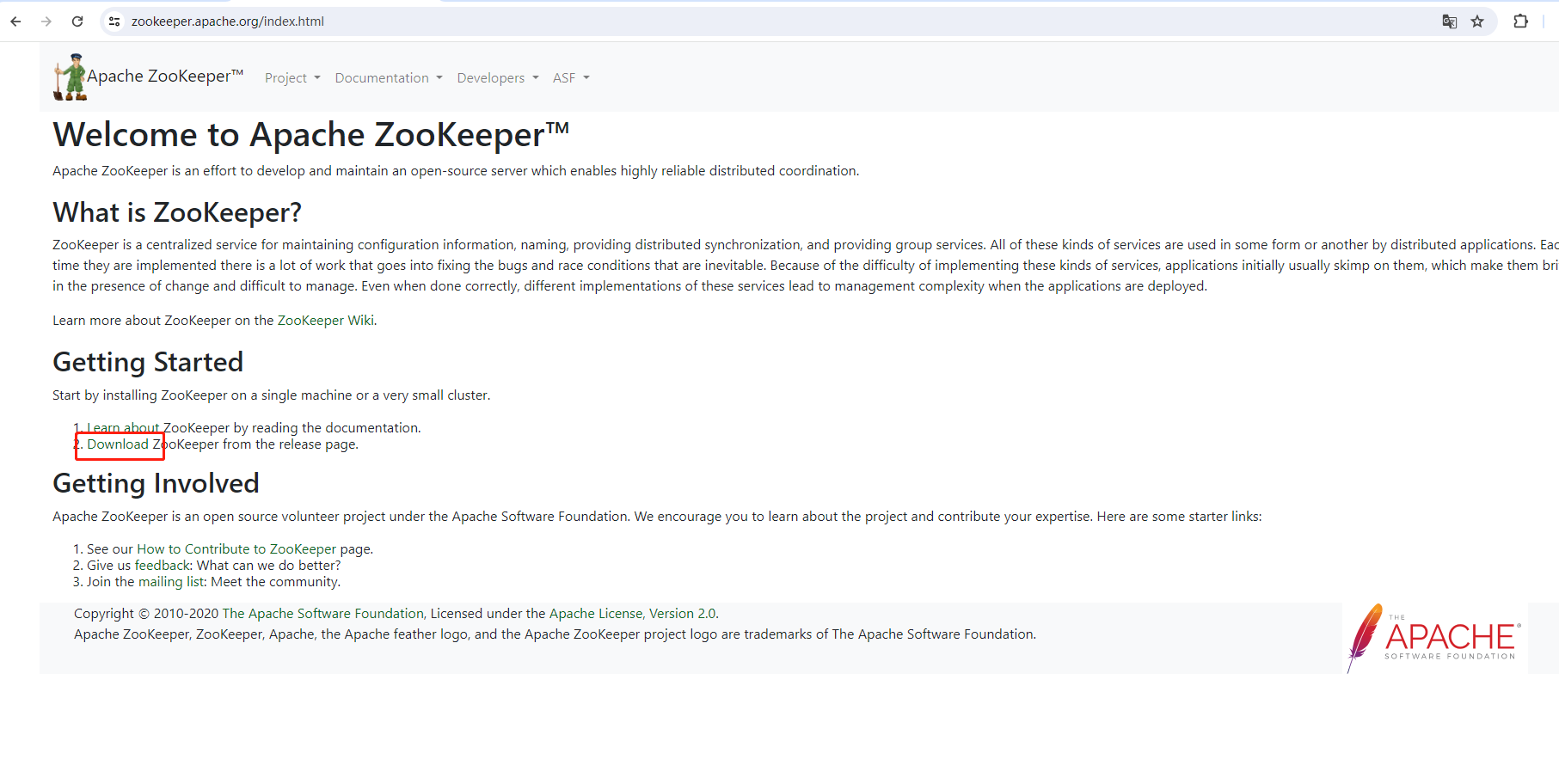Expand the ASF dropdown menu
1559x784 pixels.
pos(571,78)
